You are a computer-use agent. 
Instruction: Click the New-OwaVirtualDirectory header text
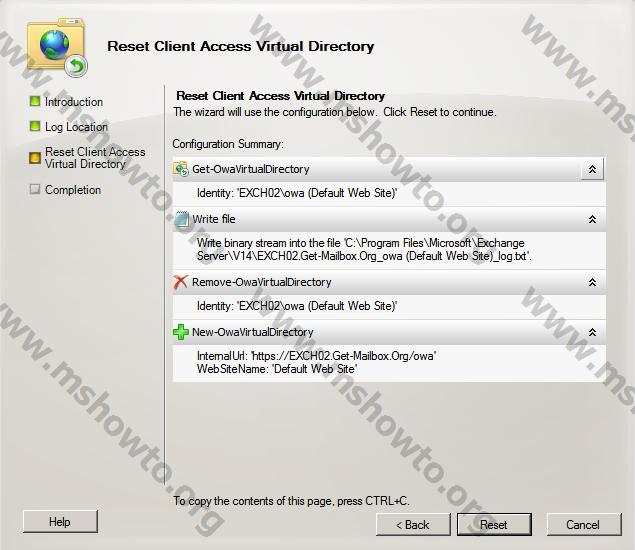pyautogui.click(x=253, y=332)
